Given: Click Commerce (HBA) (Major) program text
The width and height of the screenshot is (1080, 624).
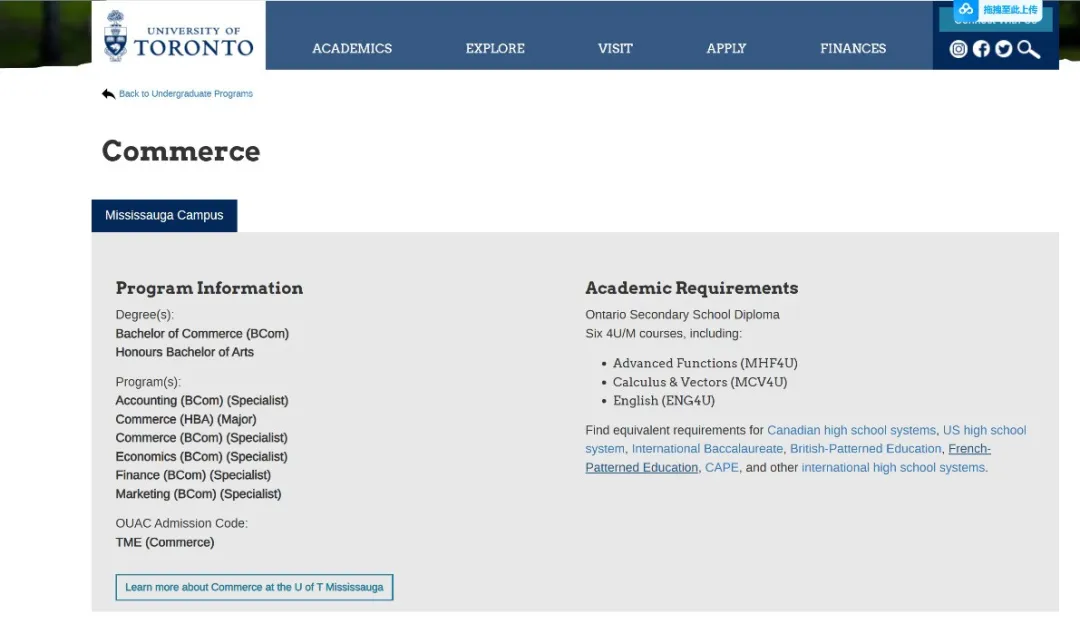Looking at the screenshot, I should (186, 419).
